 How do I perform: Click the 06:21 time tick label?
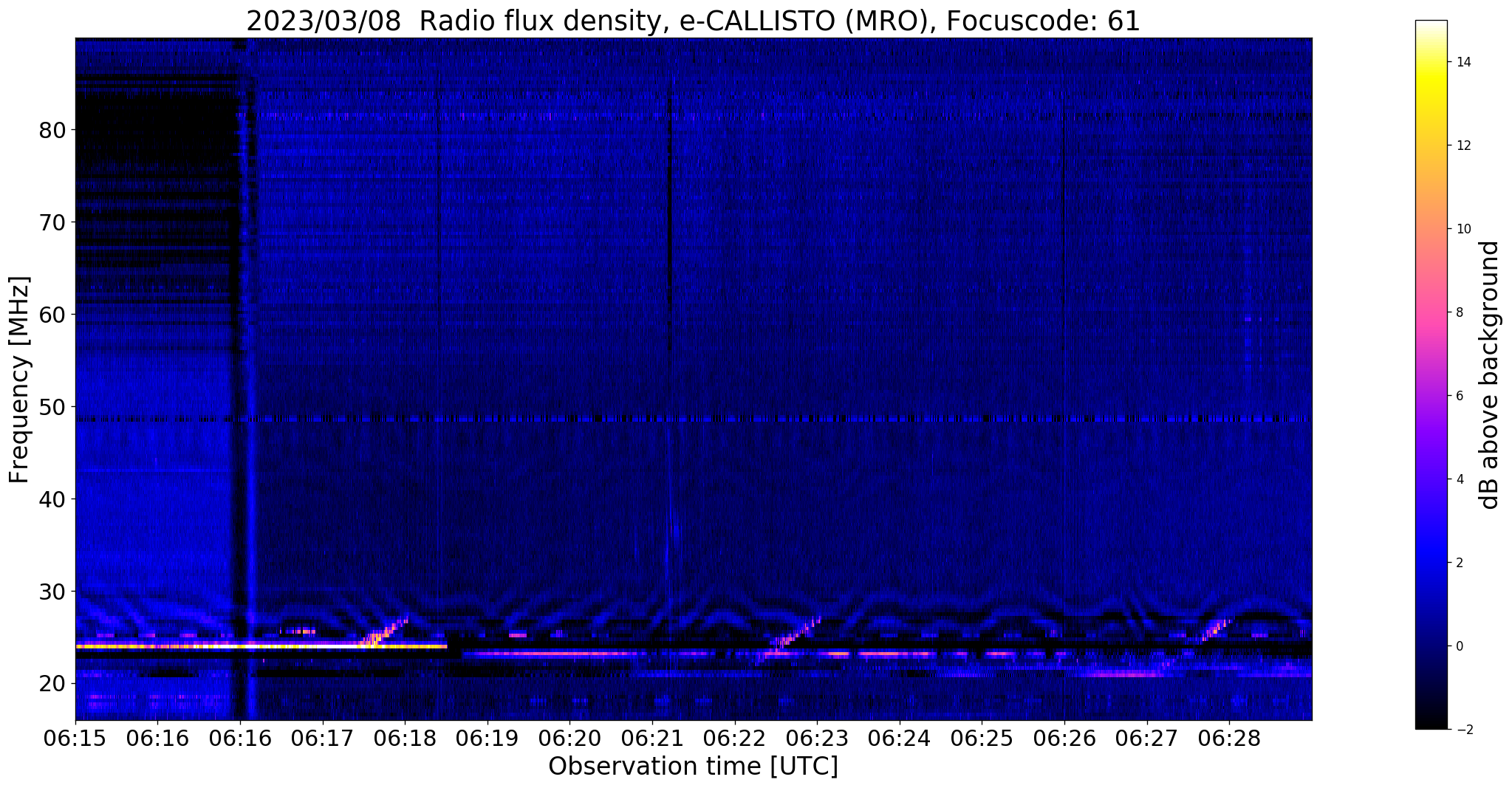652,739
